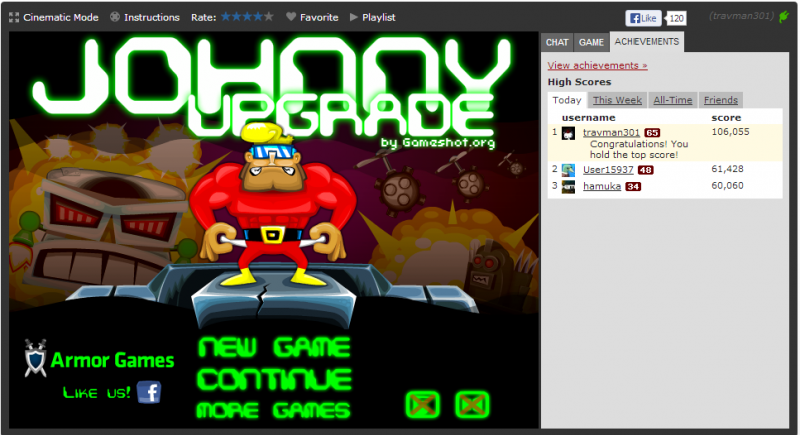Show All-Time high scores
The height and width of the screenshot is (435, 800).
click(x=672, y=100)
